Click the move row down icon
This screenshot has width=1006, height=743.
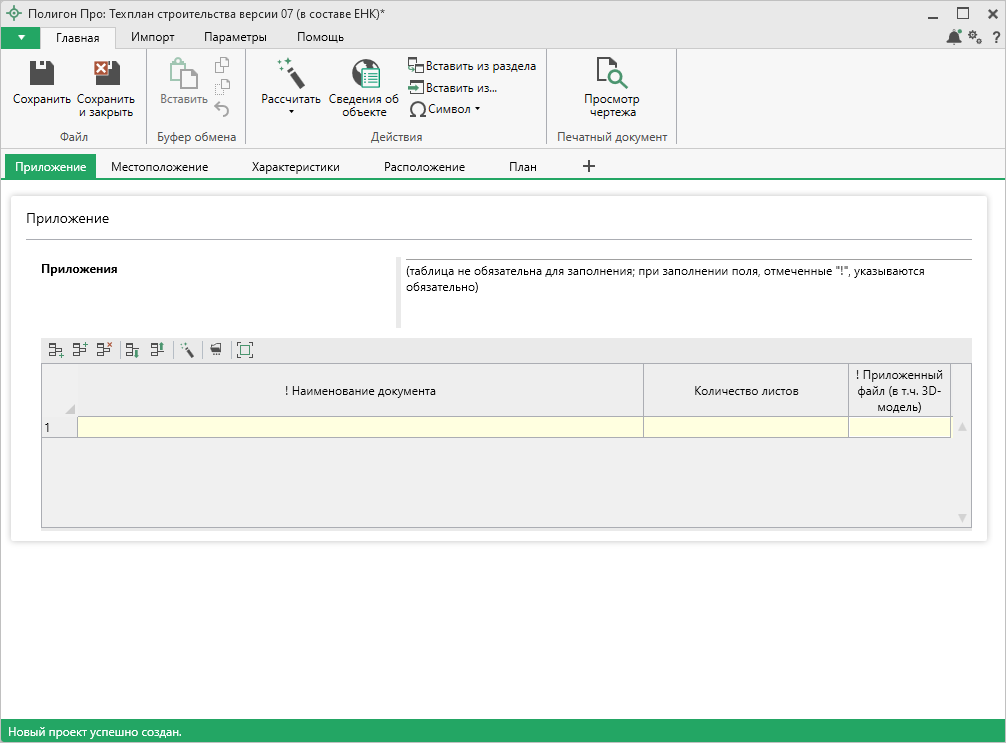click(x=132, y=350)
